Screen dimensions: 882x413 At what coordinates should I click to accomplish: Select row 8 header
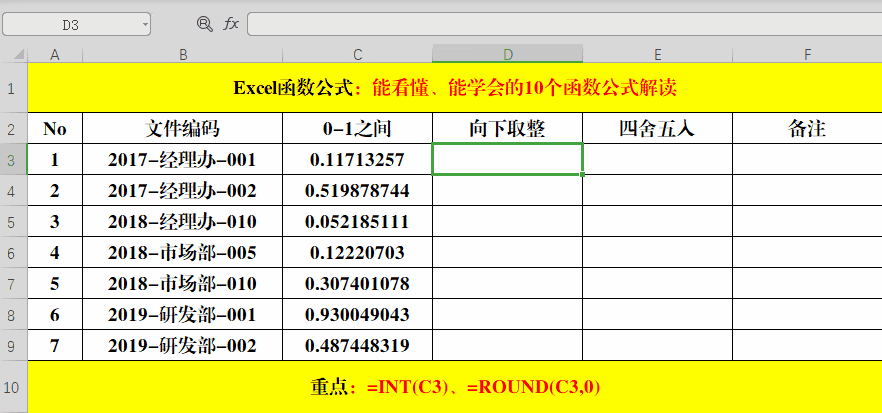click(14, 314)
